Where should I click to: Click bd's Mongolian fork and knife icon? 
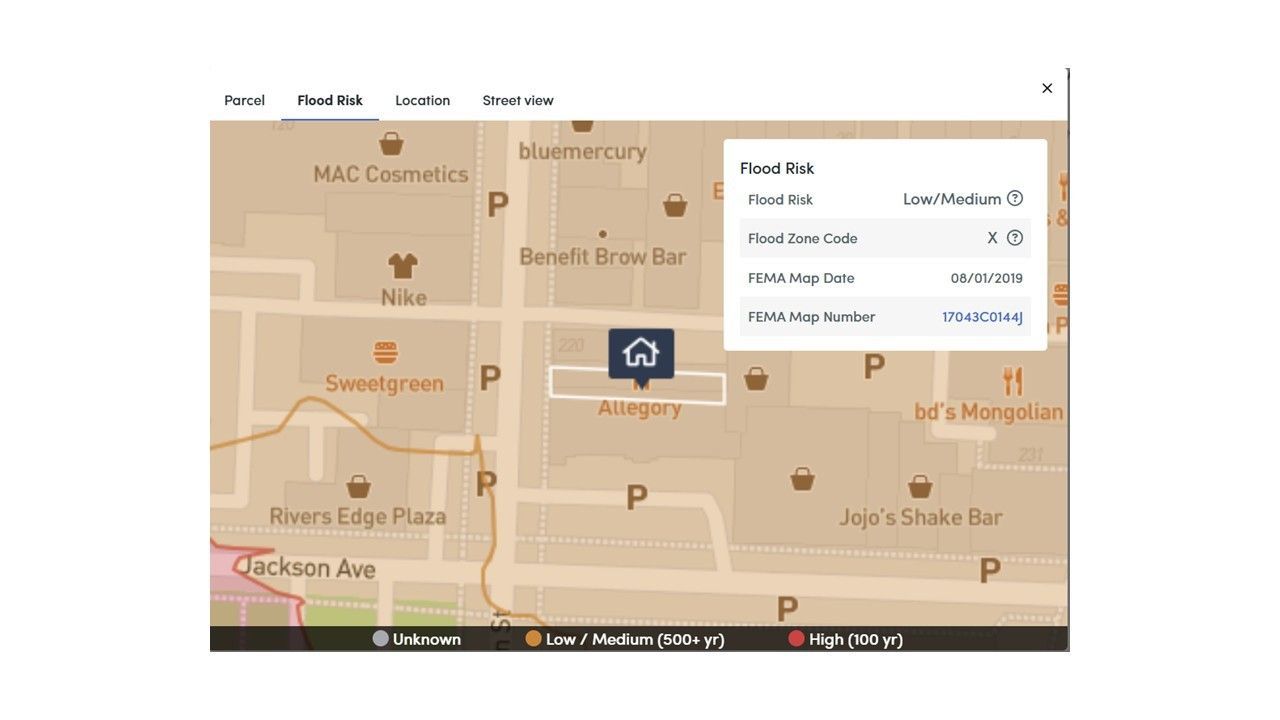[1013, 381]
